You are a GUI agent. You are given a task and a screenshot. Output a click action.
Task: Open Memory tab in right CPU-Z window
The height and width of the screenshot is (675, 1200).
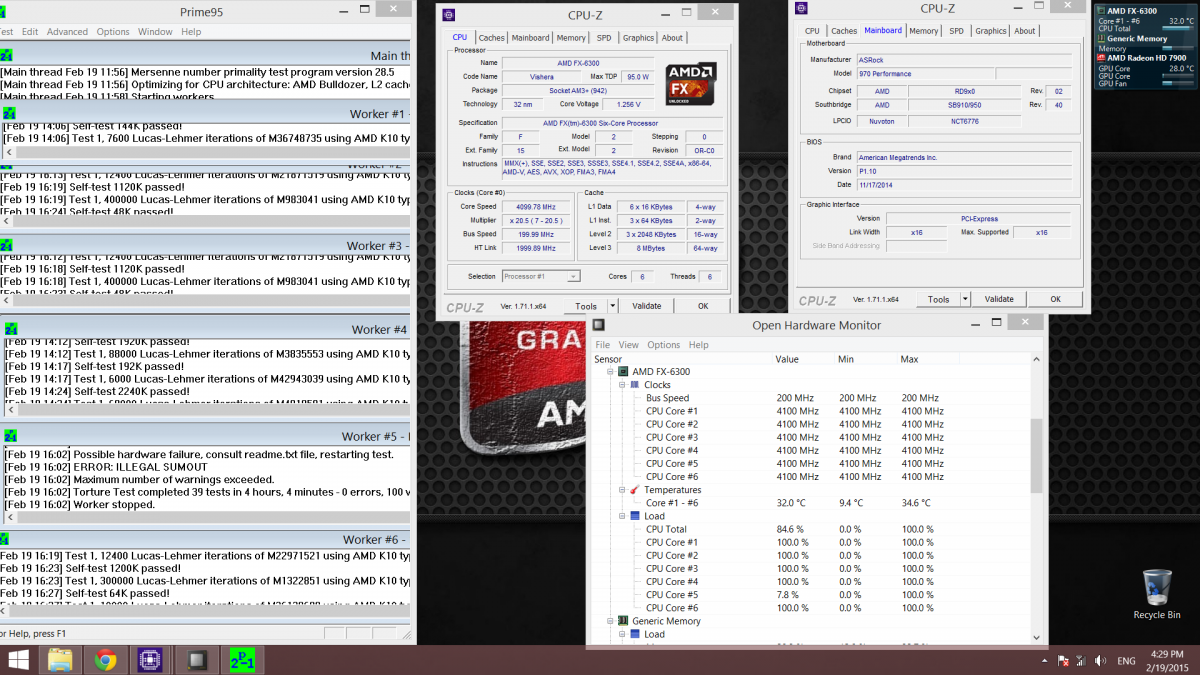924,31
